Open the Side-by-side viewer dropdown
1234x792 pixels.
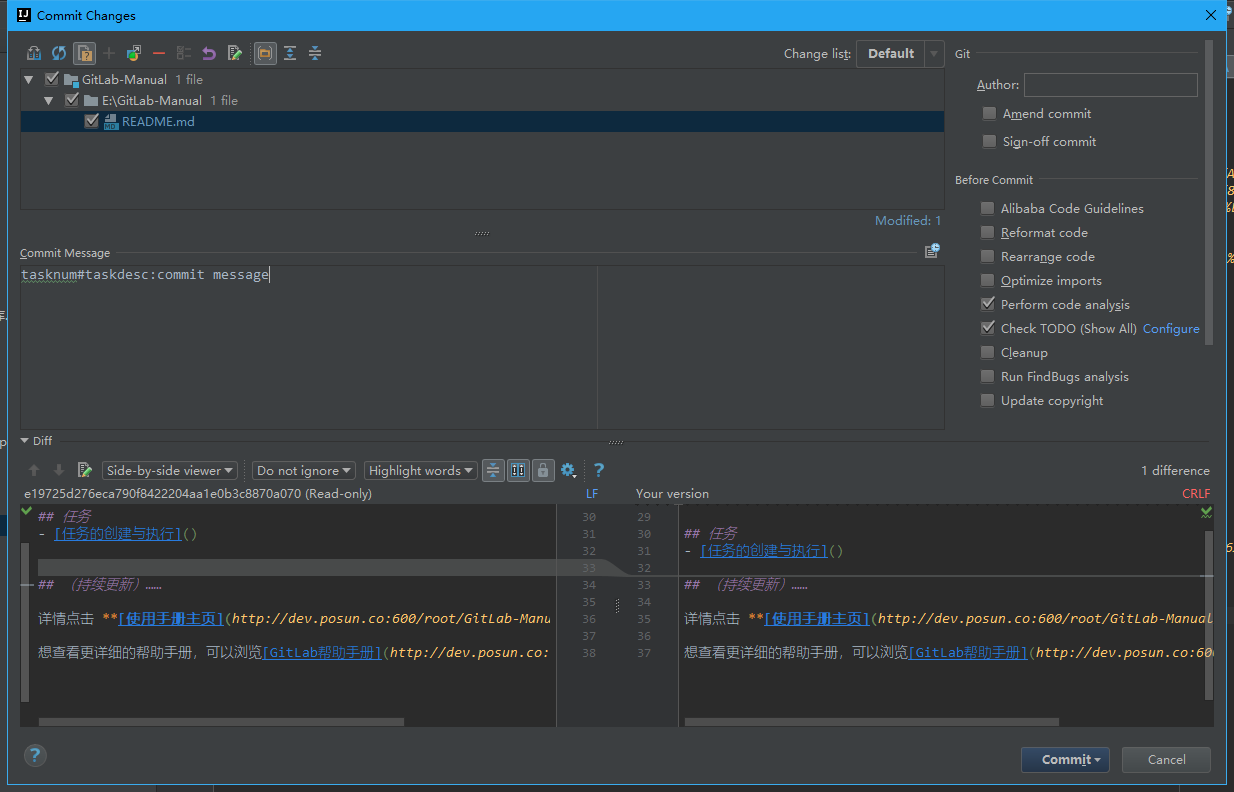[171, 470]
